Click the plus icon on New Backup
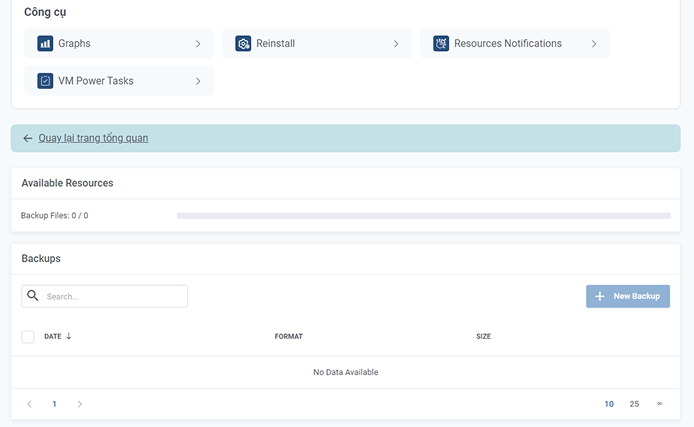The height and width of the screenshot is (427, 694). point(600,296)
